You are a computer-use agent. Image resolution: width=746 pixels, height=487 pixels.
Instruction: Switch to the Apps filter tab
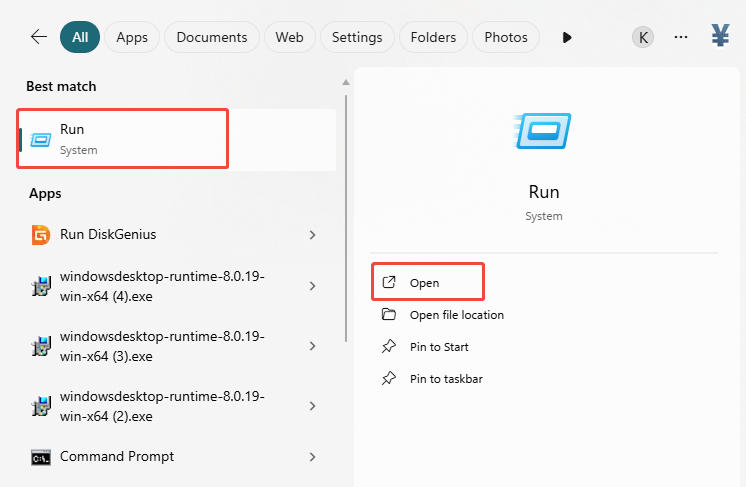(x=132, y=37)
